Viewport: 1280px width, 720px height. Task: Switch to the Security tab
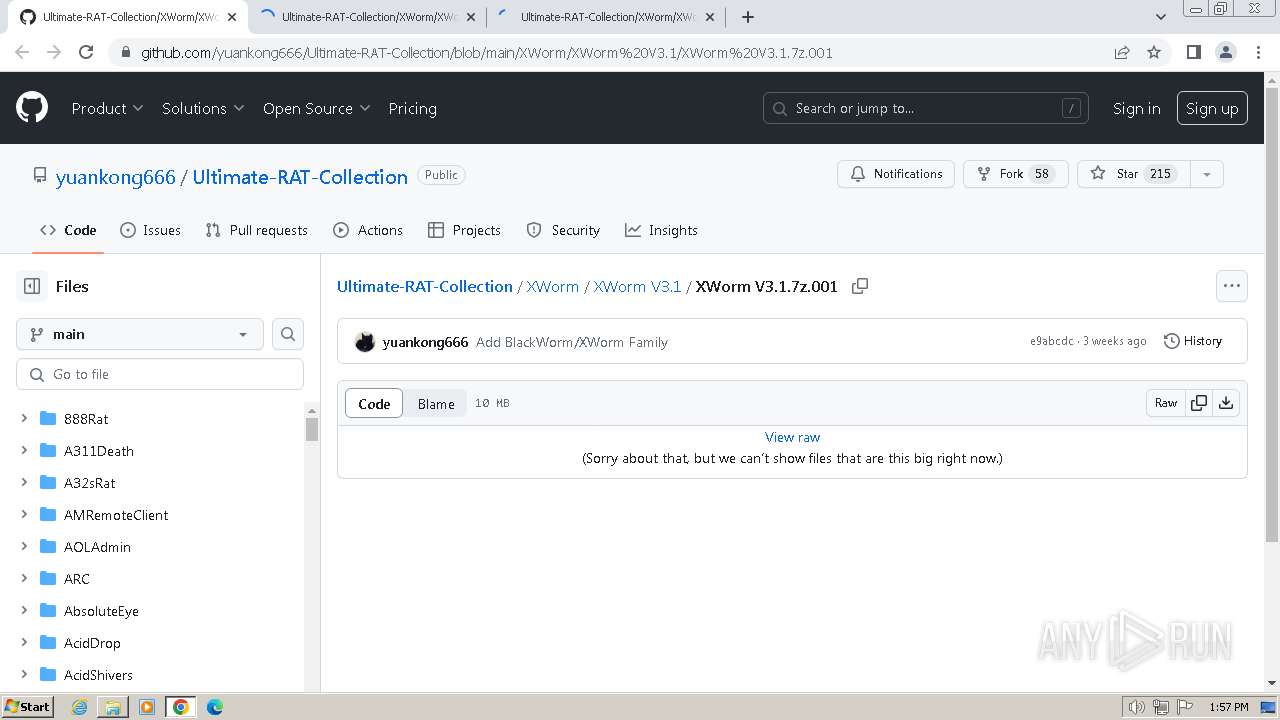[x=563, y=230]
